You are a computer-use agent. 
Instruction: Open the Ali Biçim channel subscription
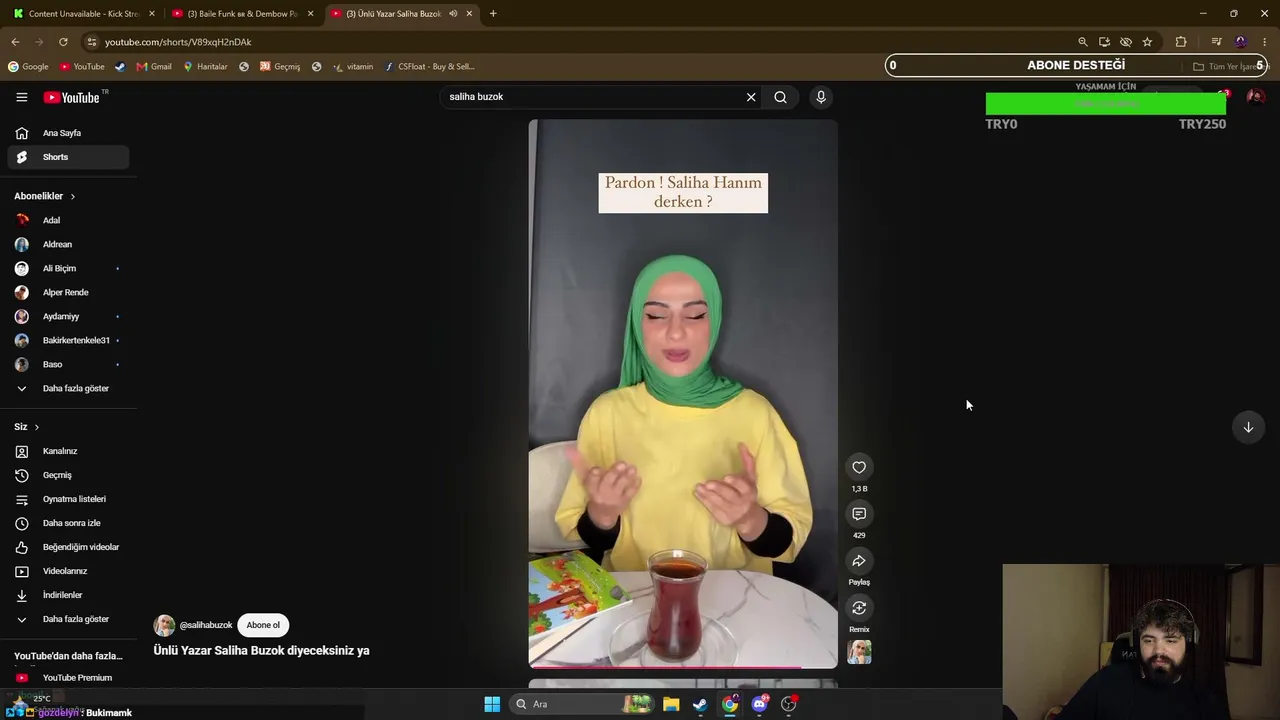[68, 268]
